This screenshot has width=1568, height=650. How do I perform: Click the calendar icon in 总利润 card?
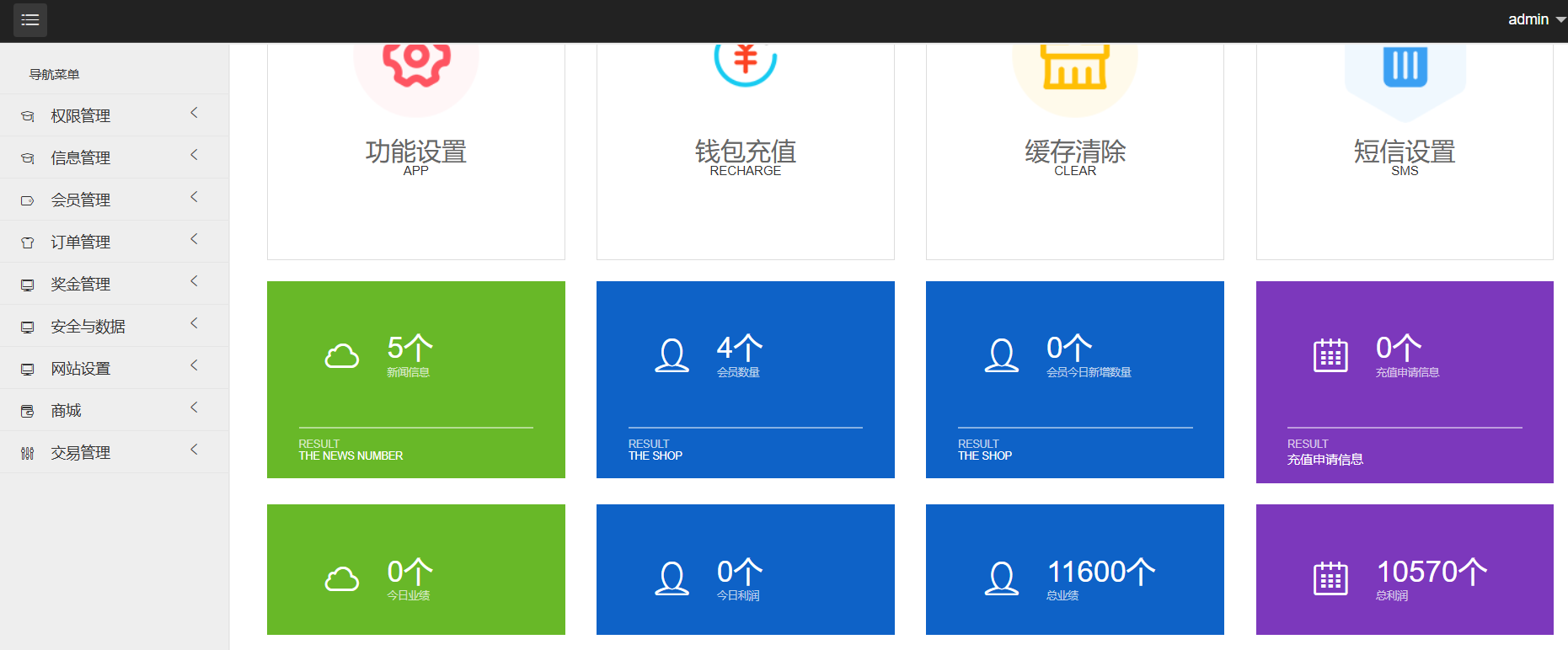(1330, 578)
